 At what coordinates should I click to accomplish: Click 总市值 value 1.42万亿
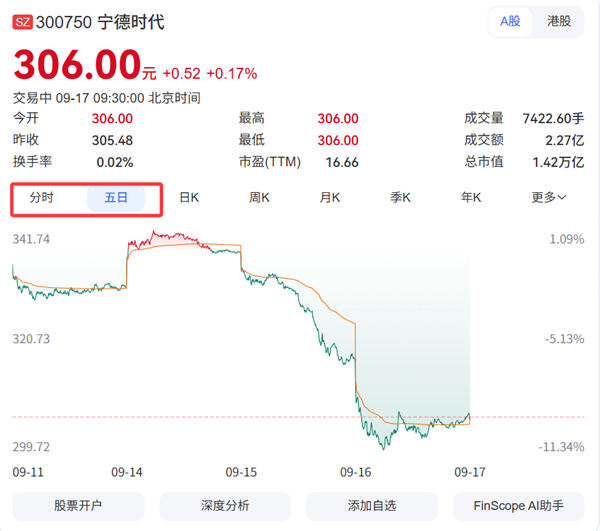tap(558, 162)
